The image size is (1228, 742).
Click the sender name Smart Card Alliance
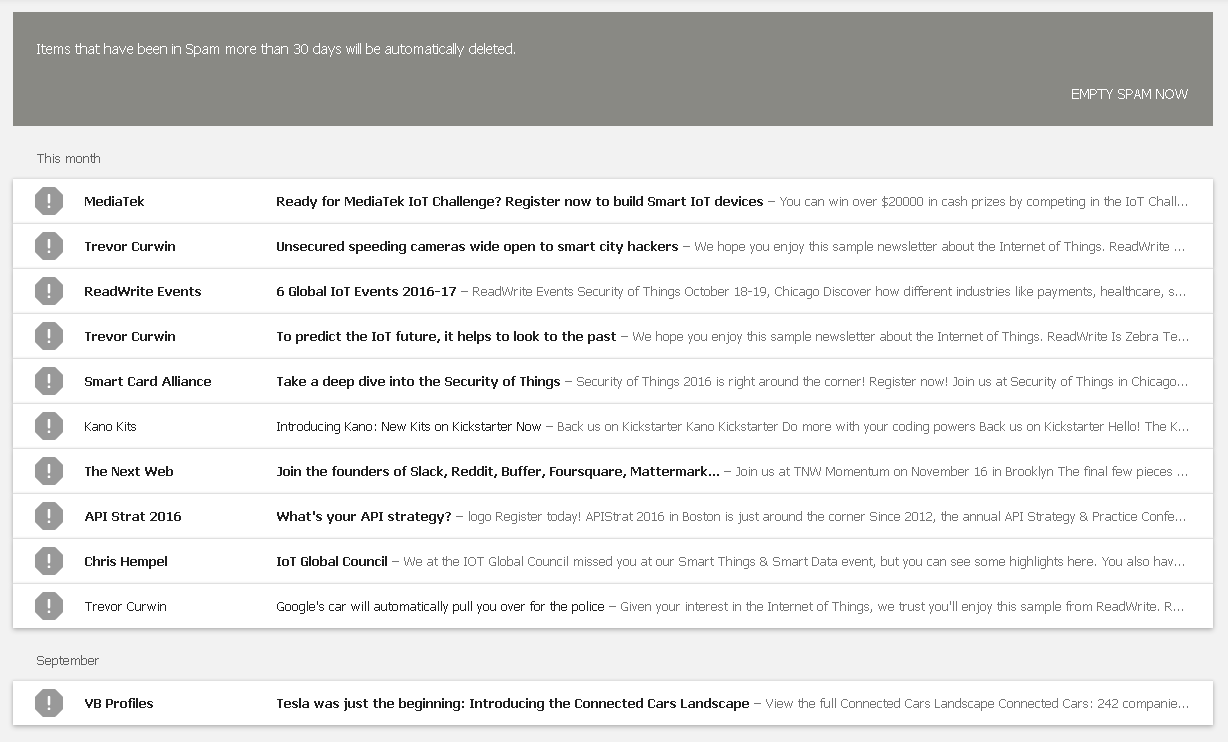(x=148, y=381)
